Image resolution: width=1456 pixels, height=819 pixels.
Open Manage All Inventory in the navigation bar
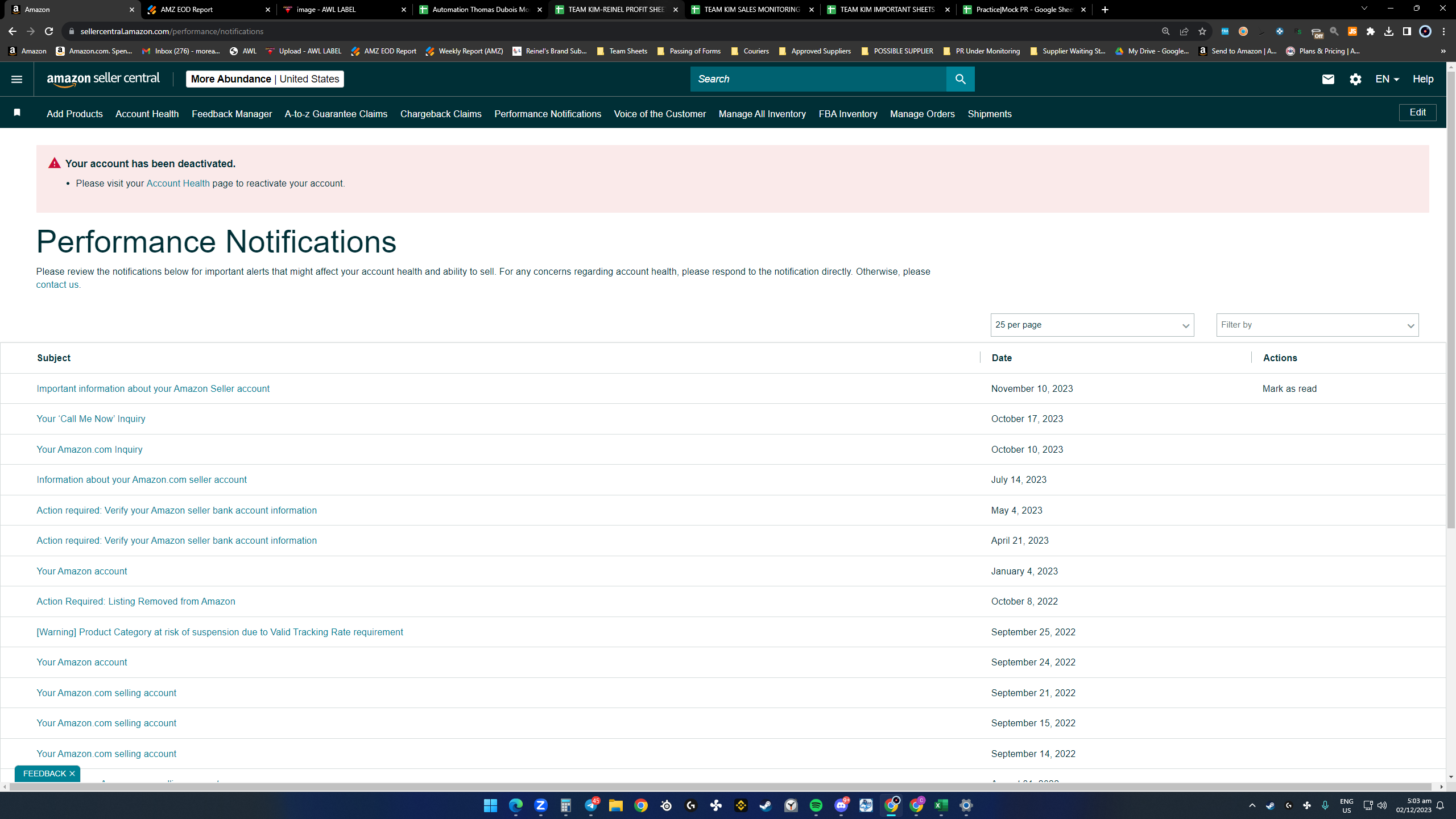[762, 114]
